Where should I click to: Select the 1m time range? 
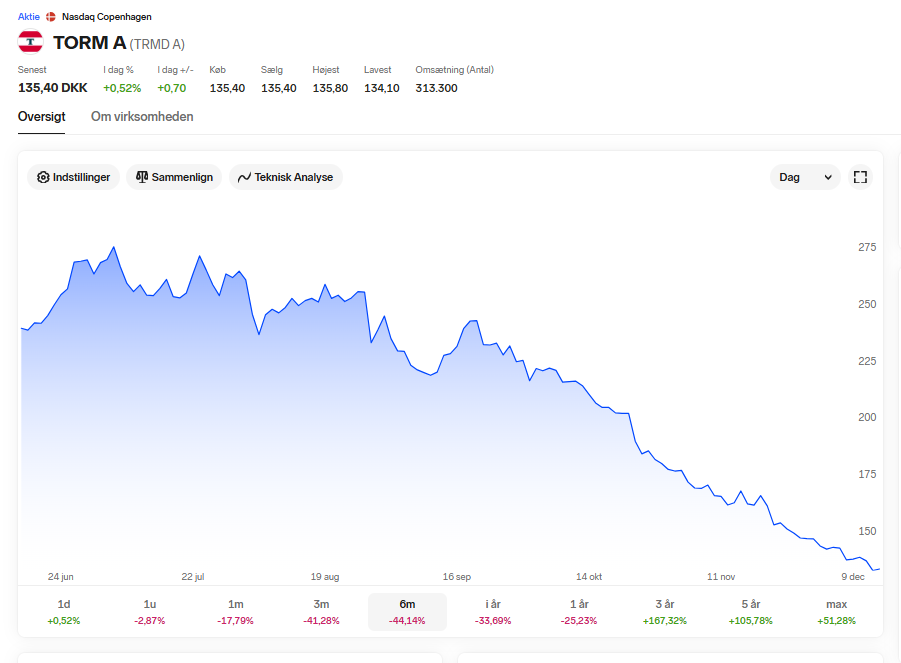236,612
